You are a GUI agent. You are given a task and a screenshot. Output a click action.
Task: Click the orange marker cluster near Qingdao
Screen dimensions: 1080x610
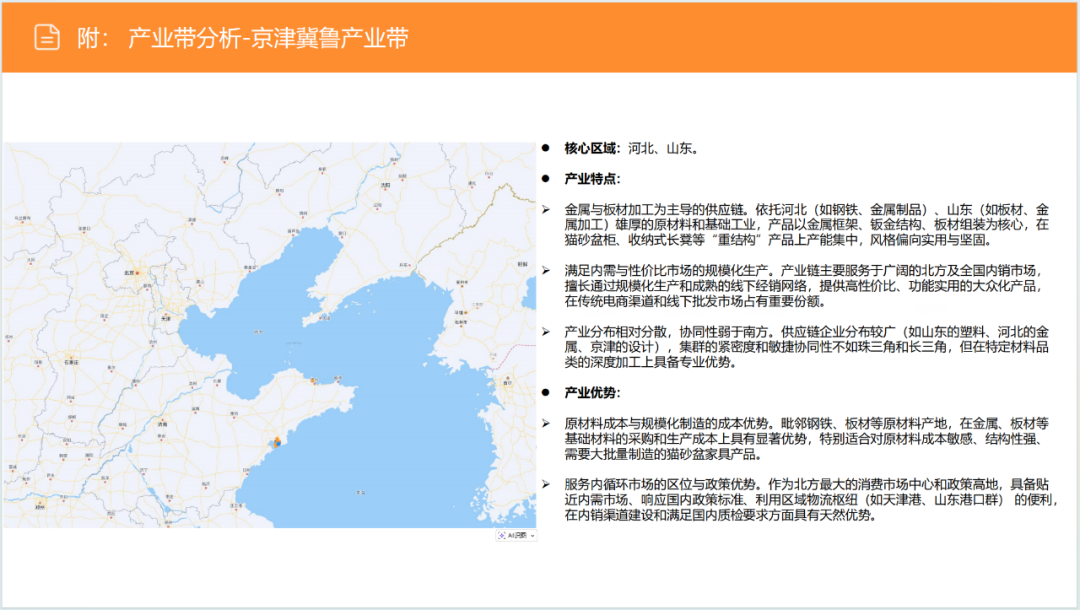[x=277, y=438]
